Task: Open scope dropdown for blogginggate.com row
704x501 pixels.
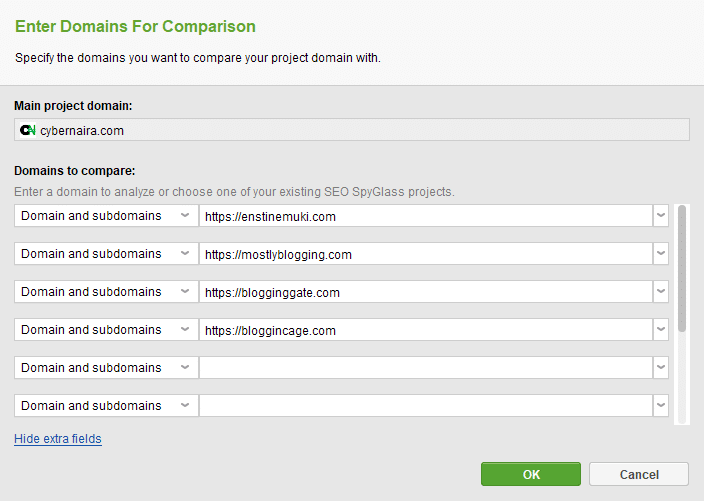Action: pos(106,292)
